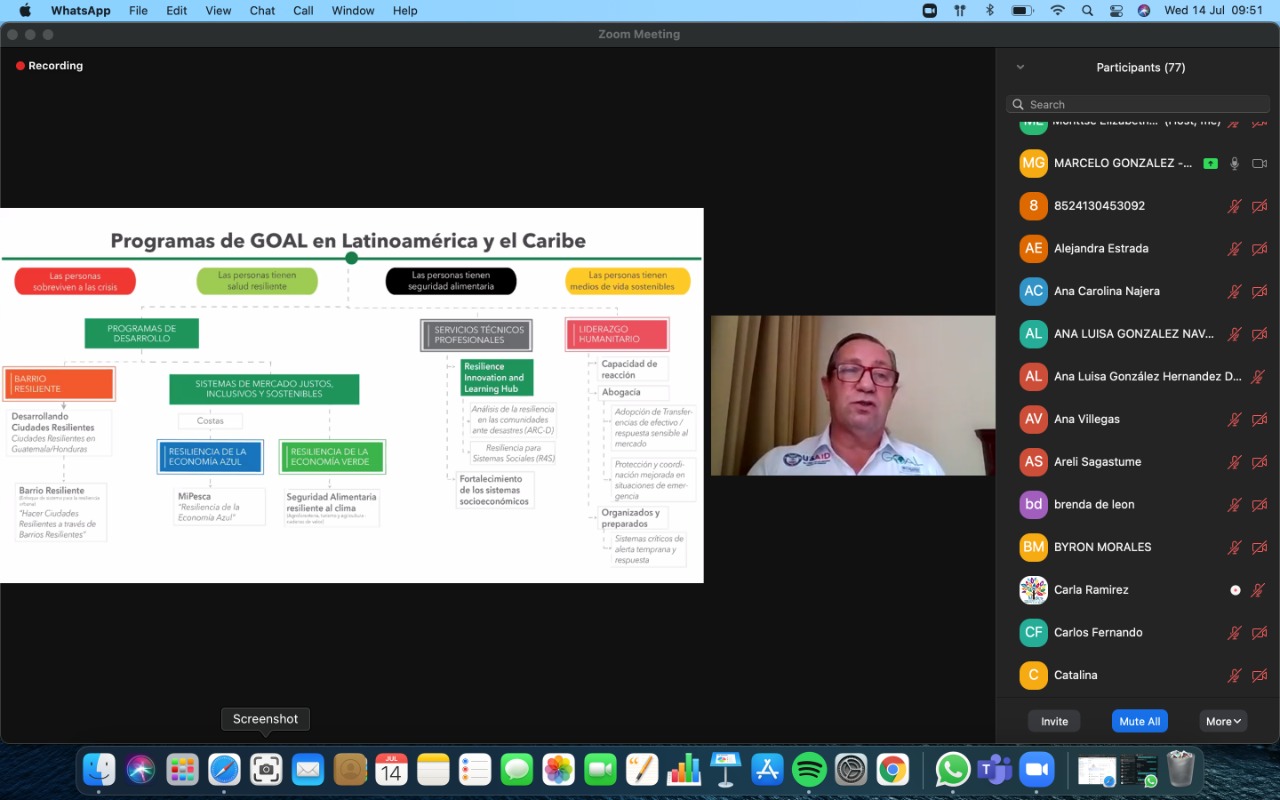Click the Zoom camera icon in menu bar
Image resolution: width=1280 pixels, height=800 pixels.
click(x=930, y=11)
